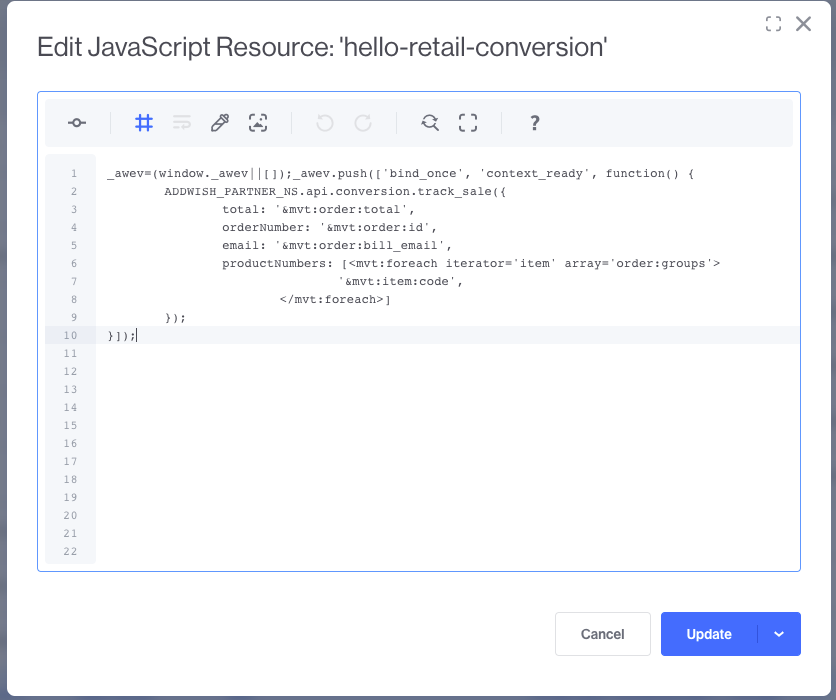Click empty editor area at line 15
The image size is (836, 700).
(x=400, y=426)
